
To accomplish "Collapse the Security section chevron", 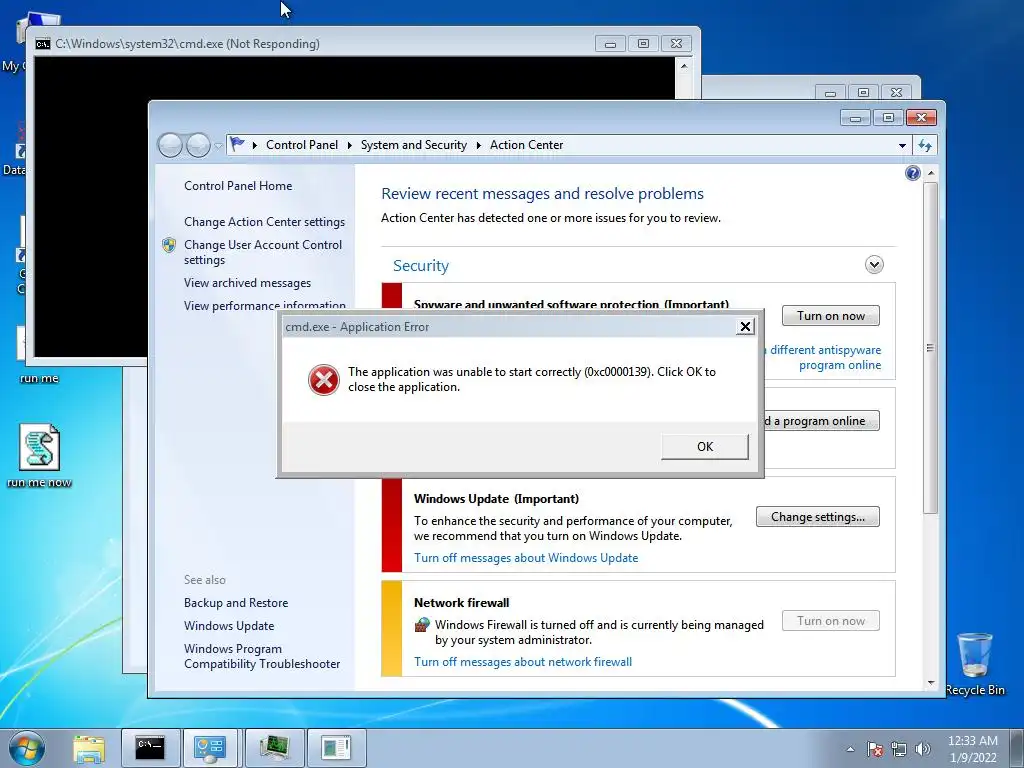I will click(x=874, y=264).
